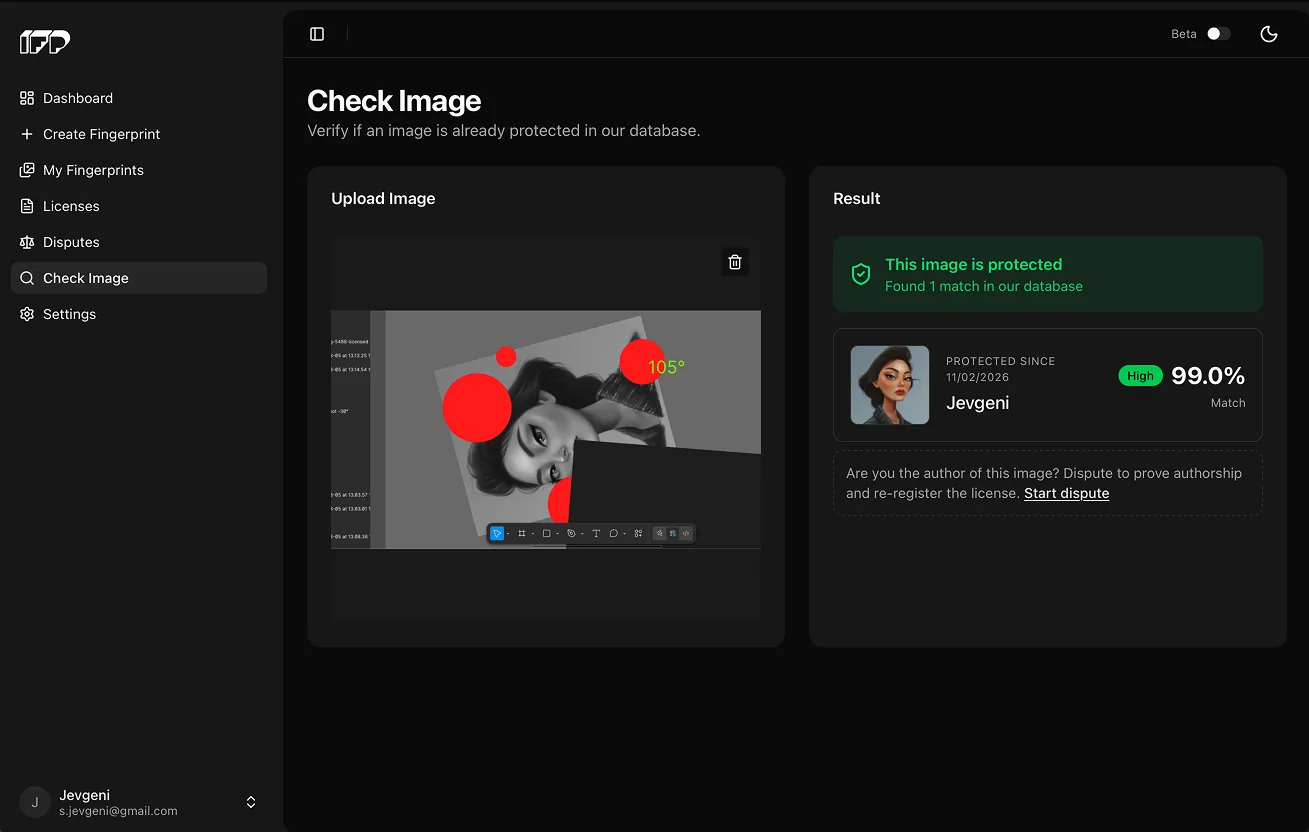Image resolution: width=1309 pixels, height=832 pixels.
Task: Select Check Image in sidebar
Action: click(x=139, y=278)
